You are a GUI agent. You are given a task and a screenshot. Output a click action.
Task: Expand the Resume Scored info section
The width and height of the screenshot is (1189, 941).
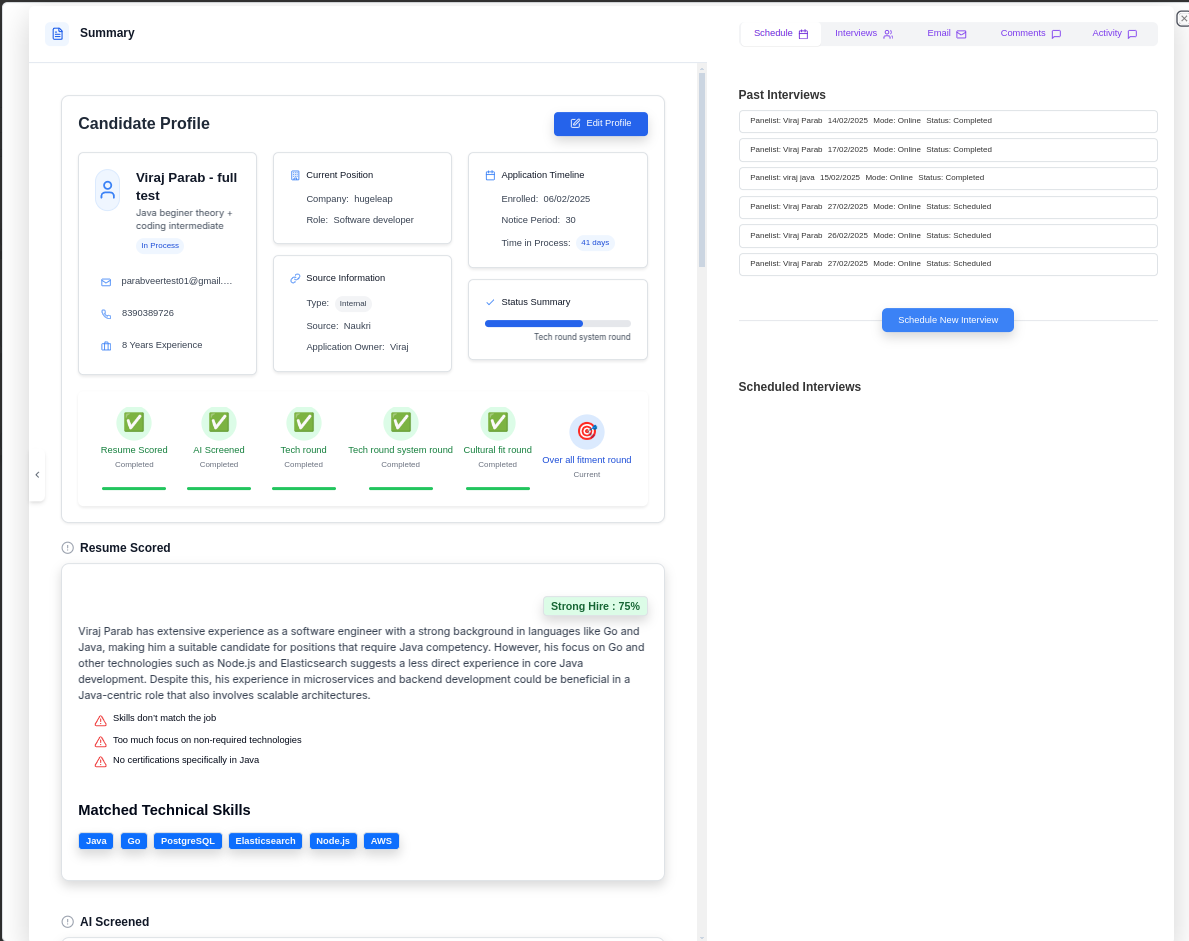(67, 547)
